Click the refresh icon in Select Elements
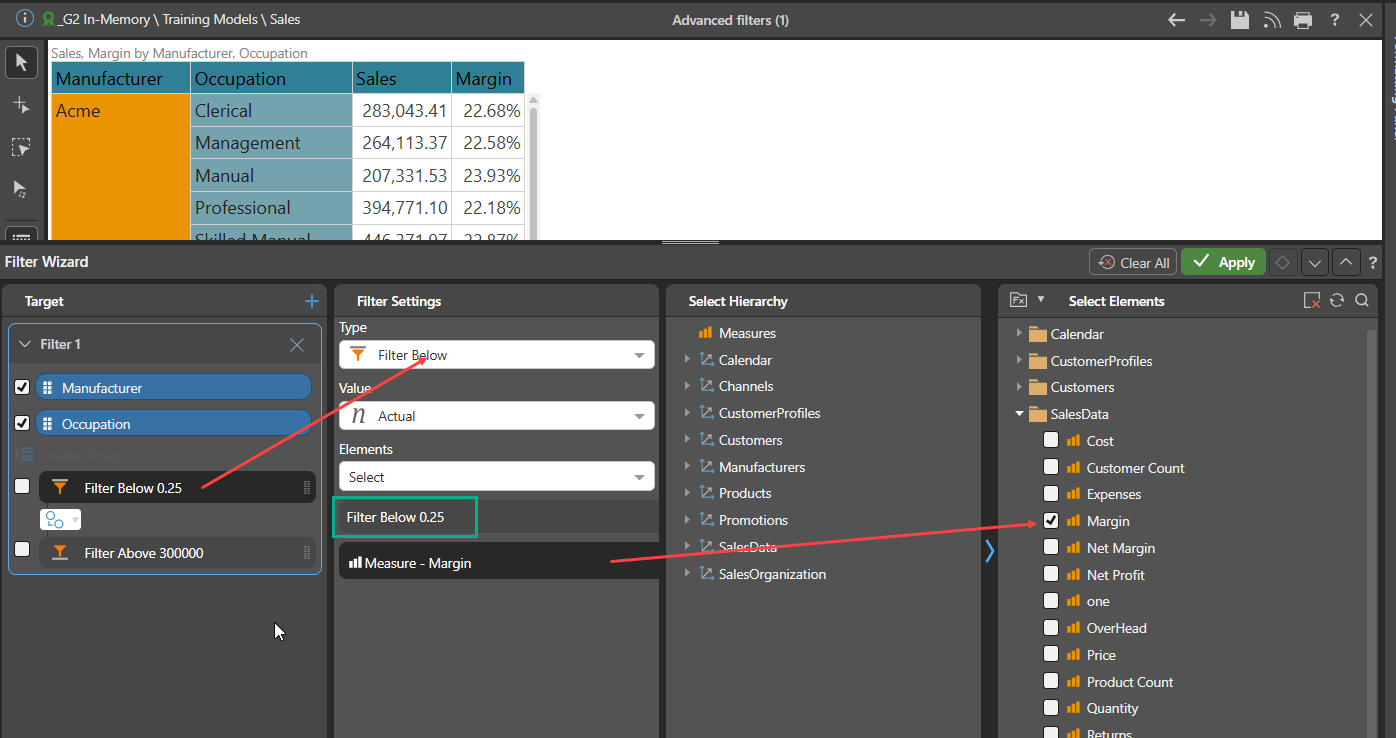 tap(1337, 300)
